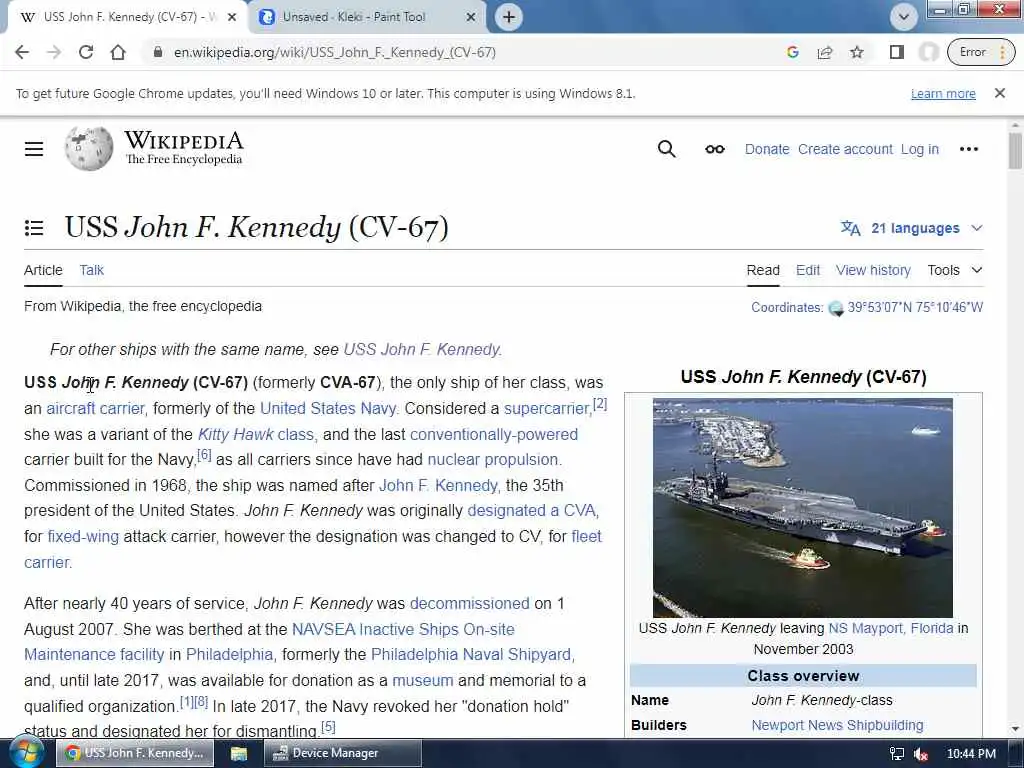Dismiss the Chrome update notification bar
The width and height of the screenshot is (1024, 768).
click(x=999, y=93)
